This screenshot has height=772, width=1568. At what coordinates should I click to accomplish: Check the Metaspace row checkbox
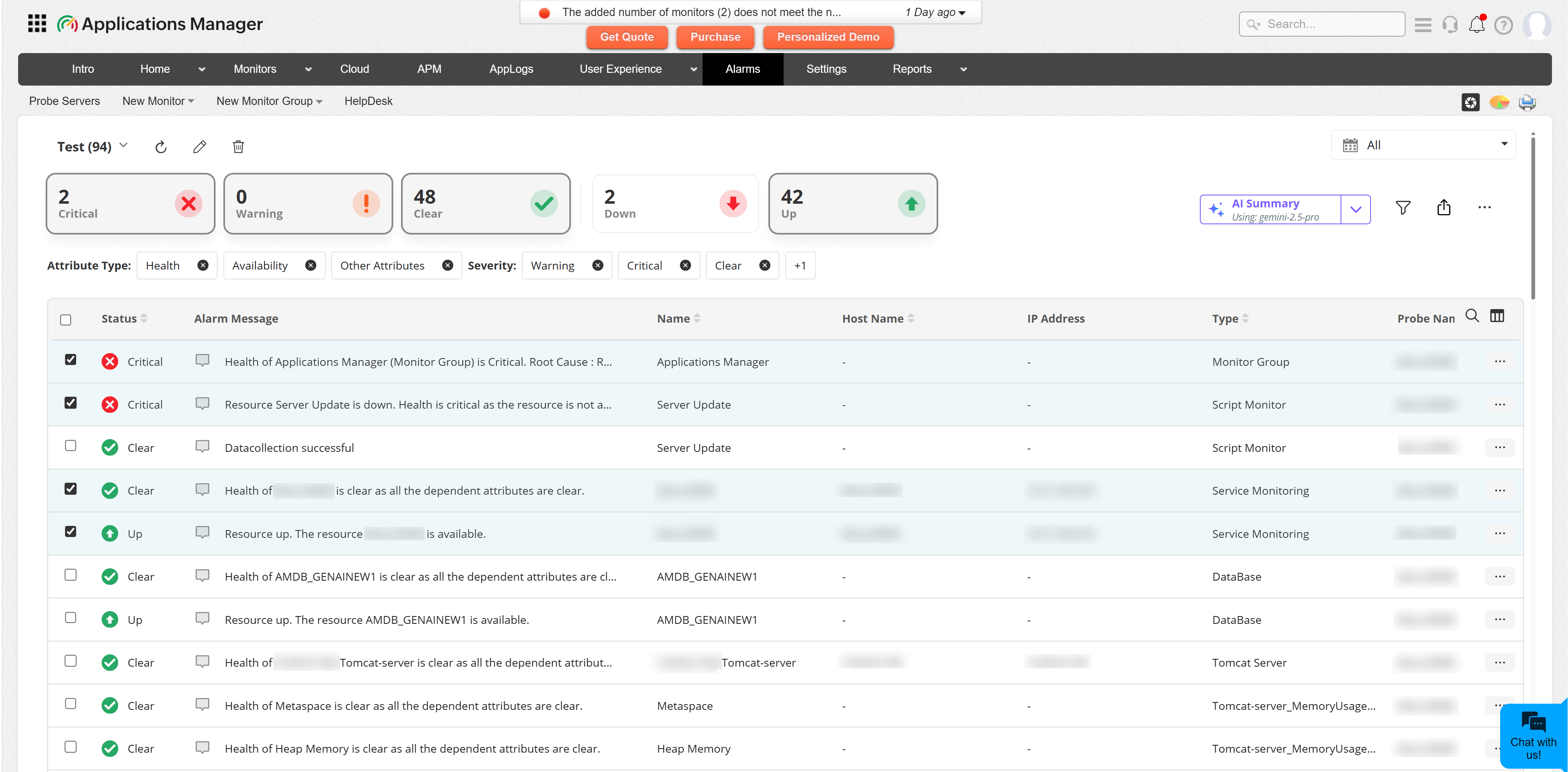[71, 704]
